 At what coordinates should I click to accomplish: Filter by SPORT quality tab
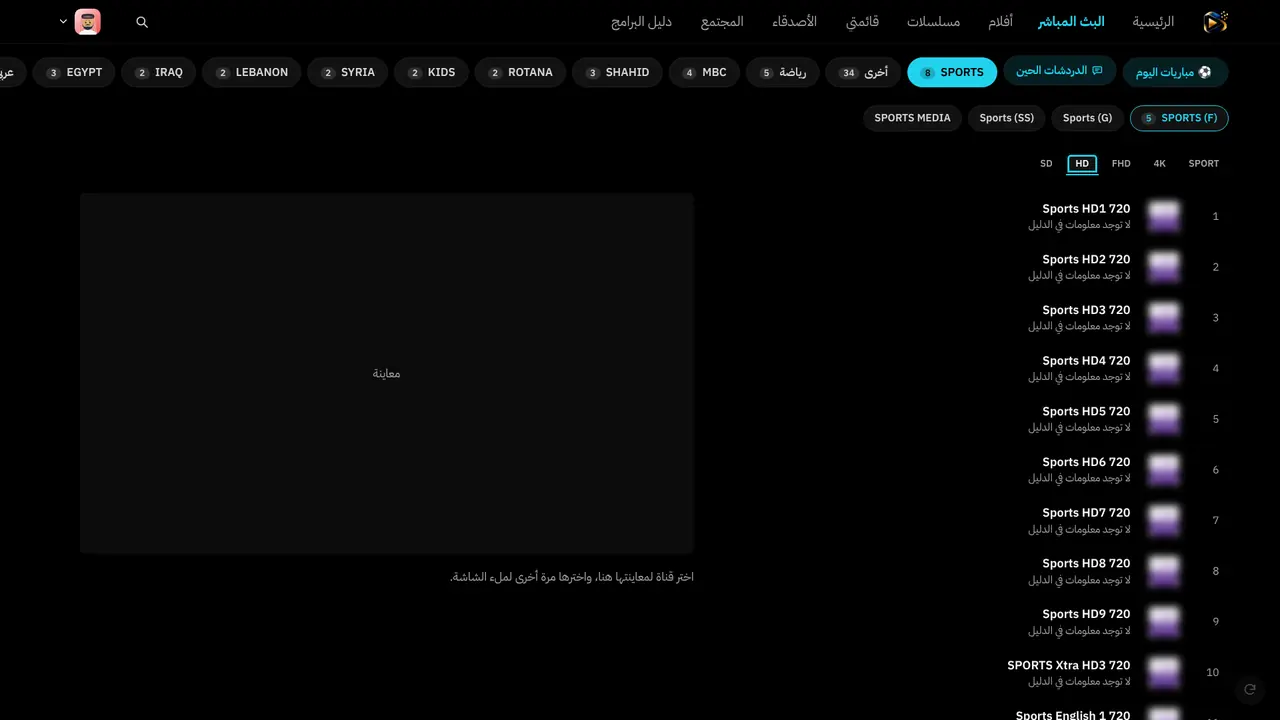1203,163
